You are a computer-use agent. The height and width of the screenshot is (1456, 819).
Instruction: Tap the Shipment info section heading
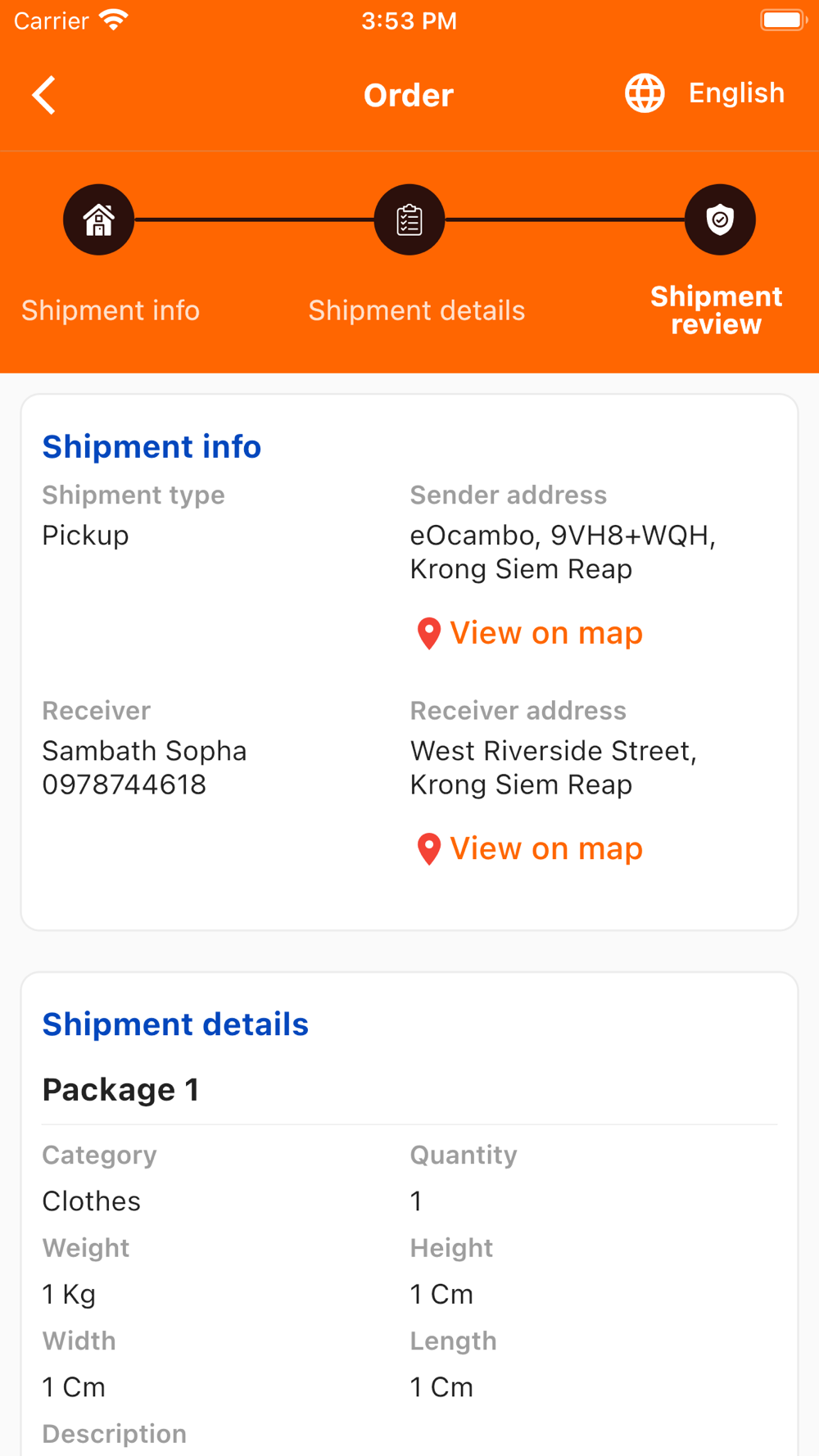(x=152, y=446)
